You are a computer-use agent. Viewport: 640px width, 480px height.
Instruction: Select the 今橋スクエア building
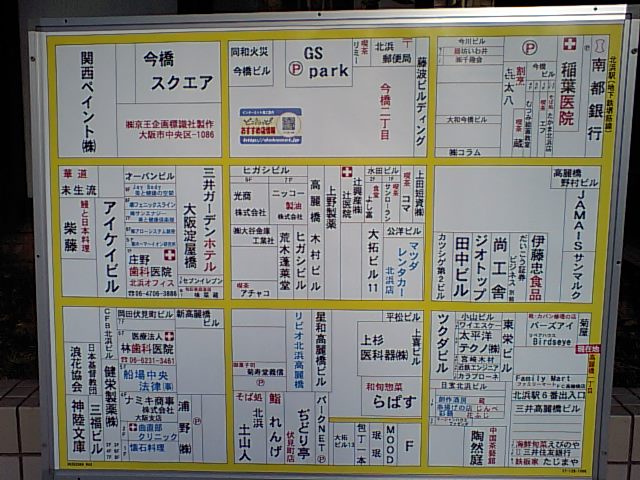click(x=178, y=71)
